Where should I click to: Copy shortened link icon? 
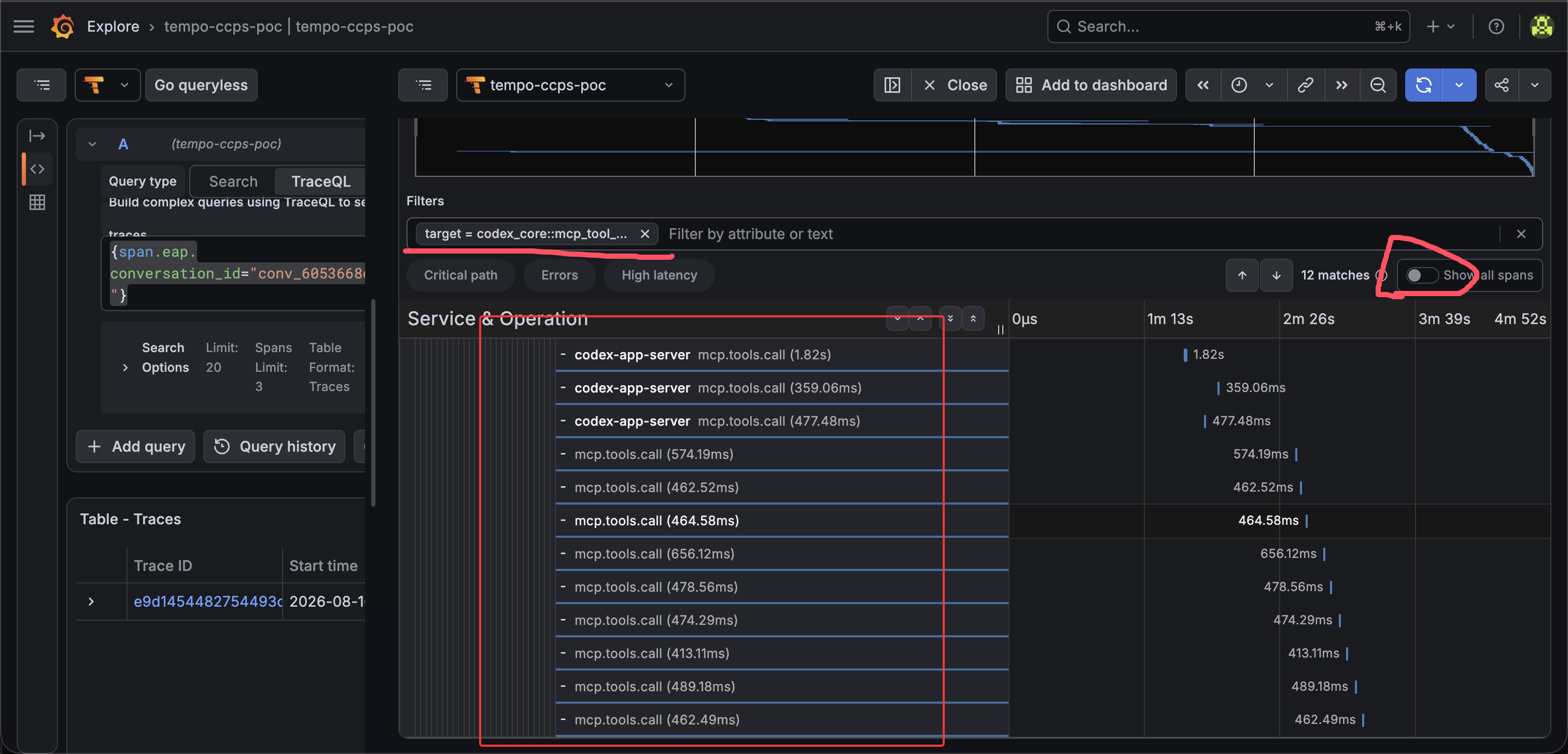(1305, 85)
